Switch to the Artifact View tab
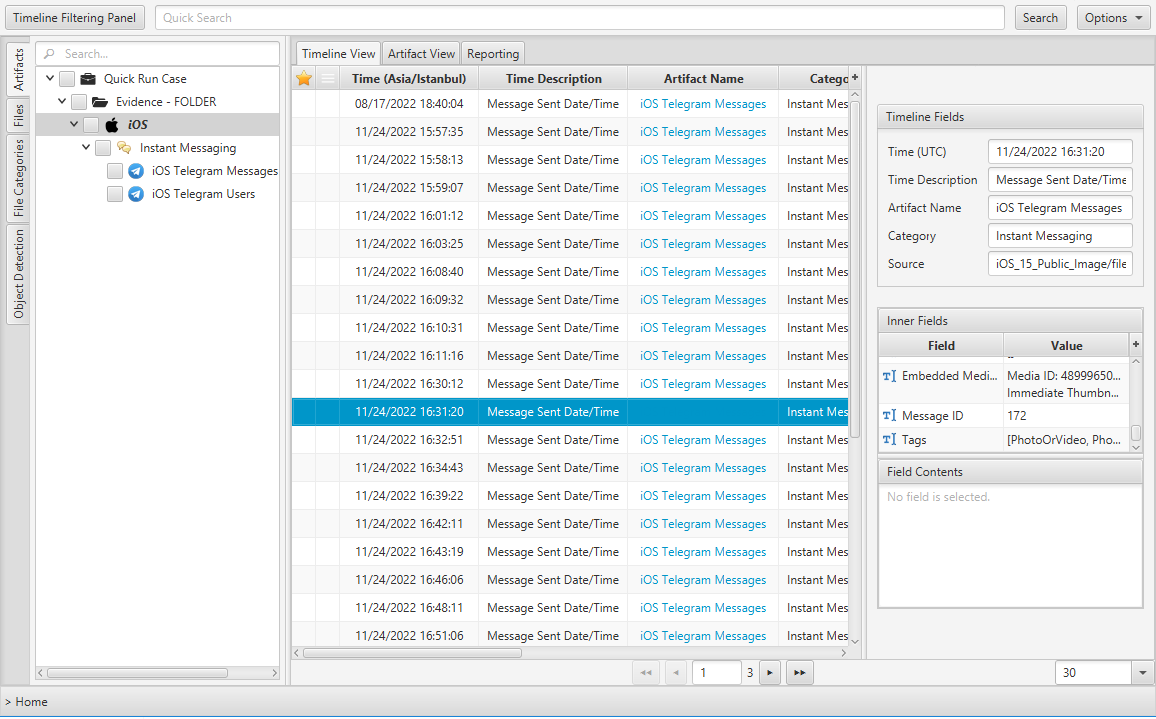1156x719 pixels. (421, 54)
